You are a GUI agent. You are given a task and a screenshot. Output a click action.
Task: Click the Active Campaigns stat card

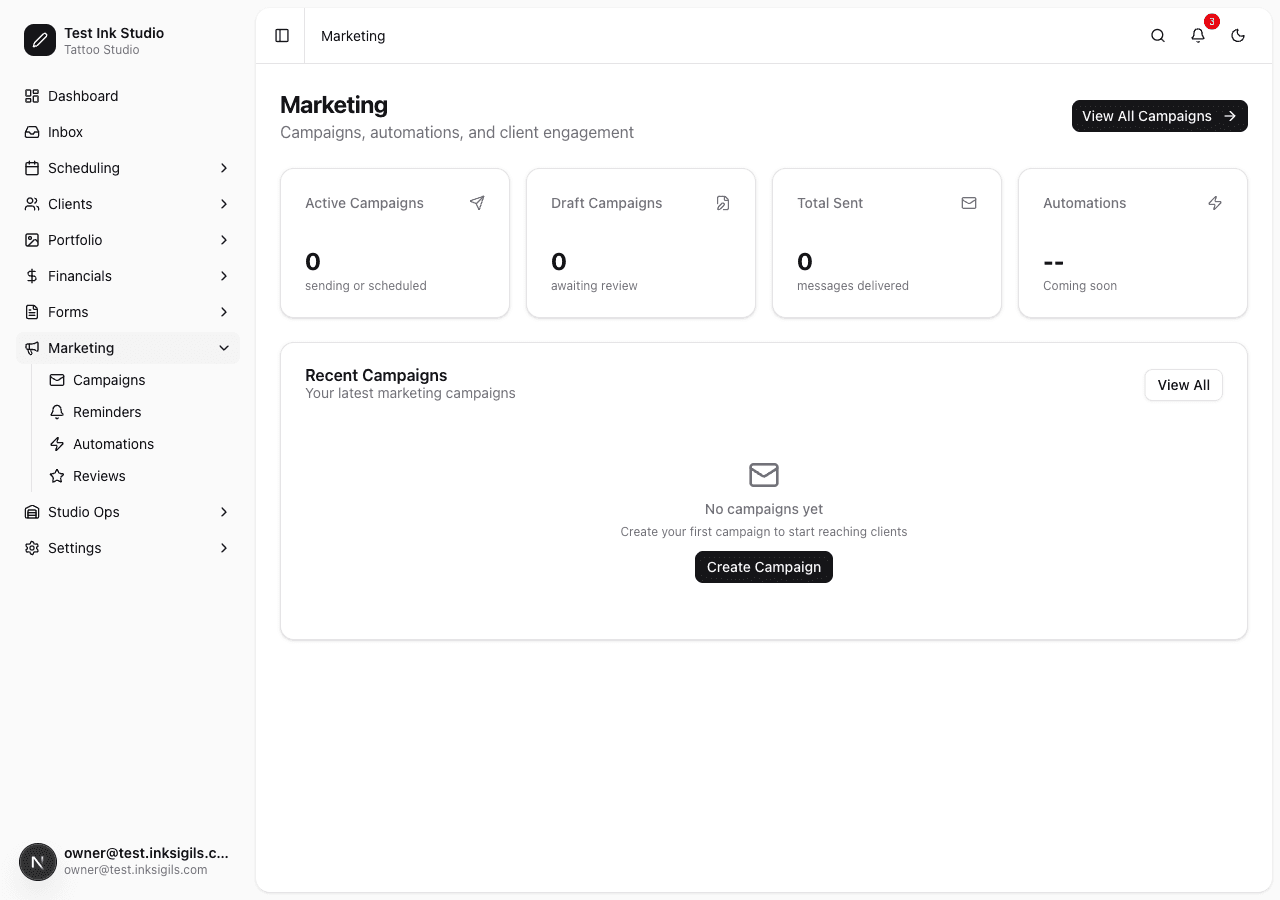click(394, 243)
